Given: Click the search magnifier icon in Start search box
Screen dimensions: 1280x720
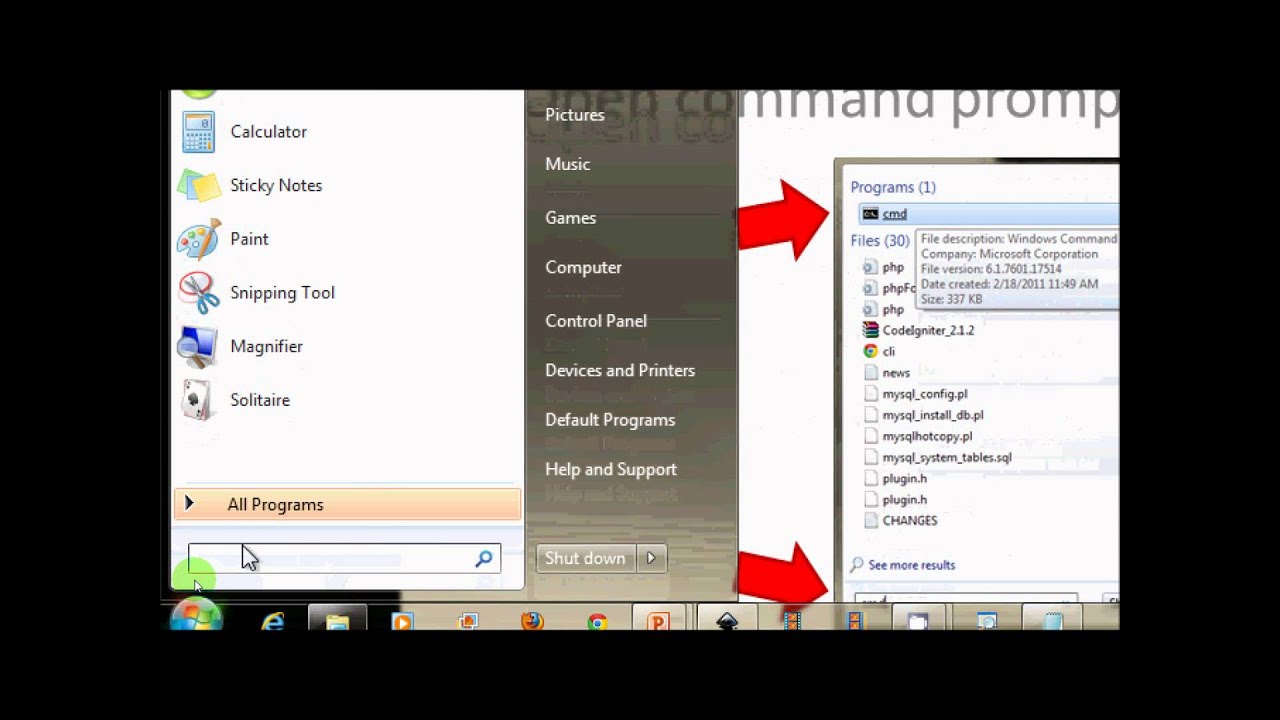Looking at the screenshot, I should coord(484,559).
